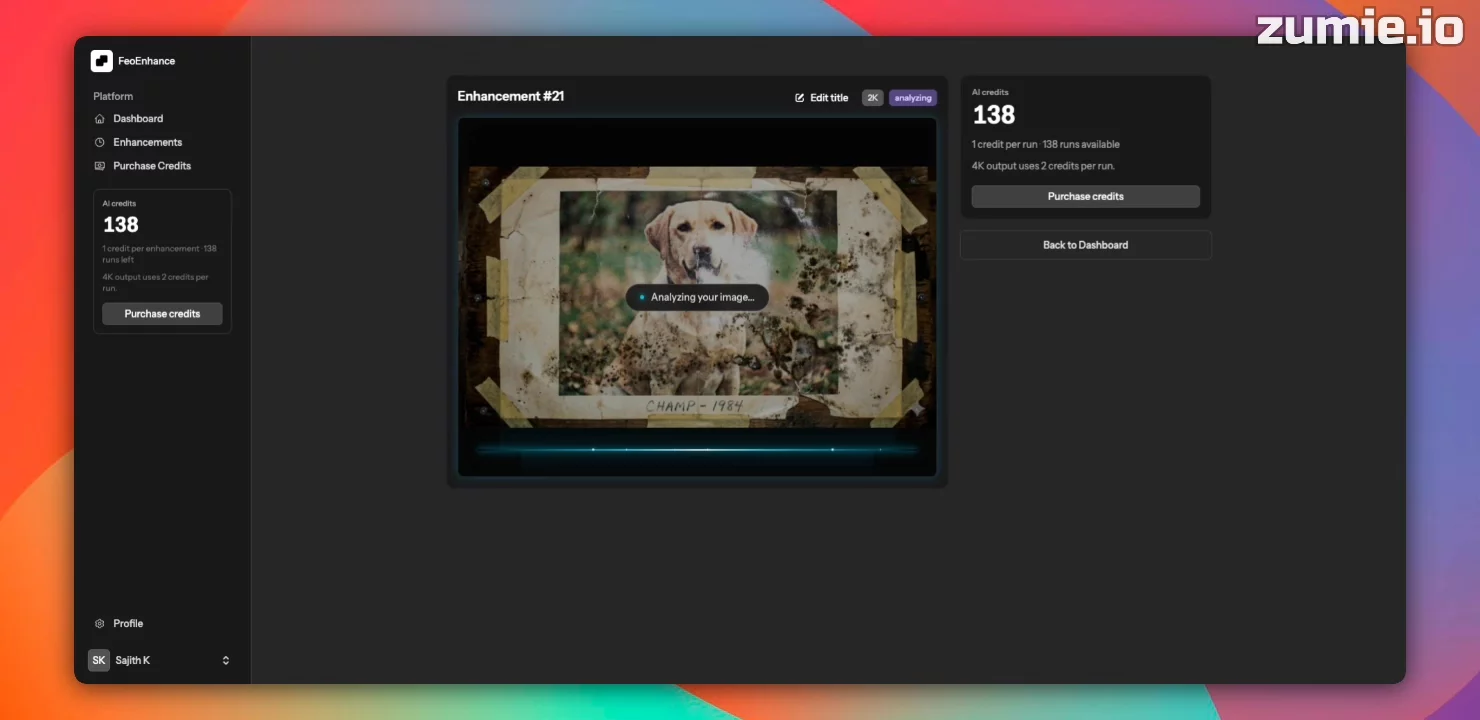
Task: Expand the Sajith K account switcher chevron
Action: (226, 661)
